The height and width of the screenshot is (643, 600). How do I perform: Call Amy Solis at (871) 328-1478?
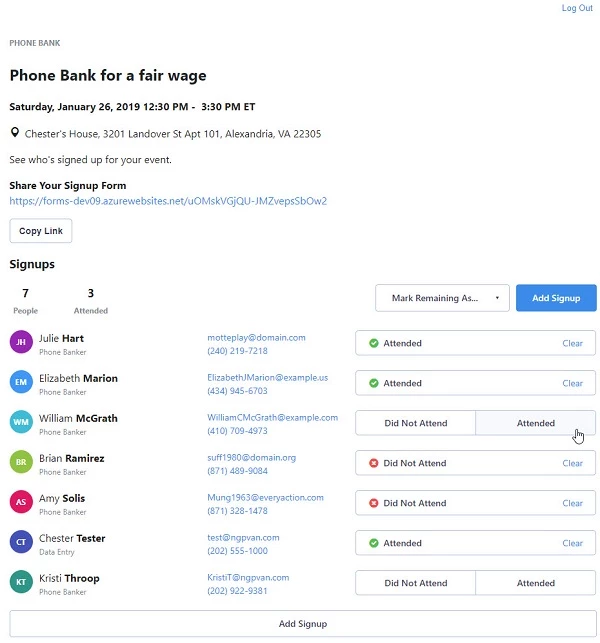(237, 511)
